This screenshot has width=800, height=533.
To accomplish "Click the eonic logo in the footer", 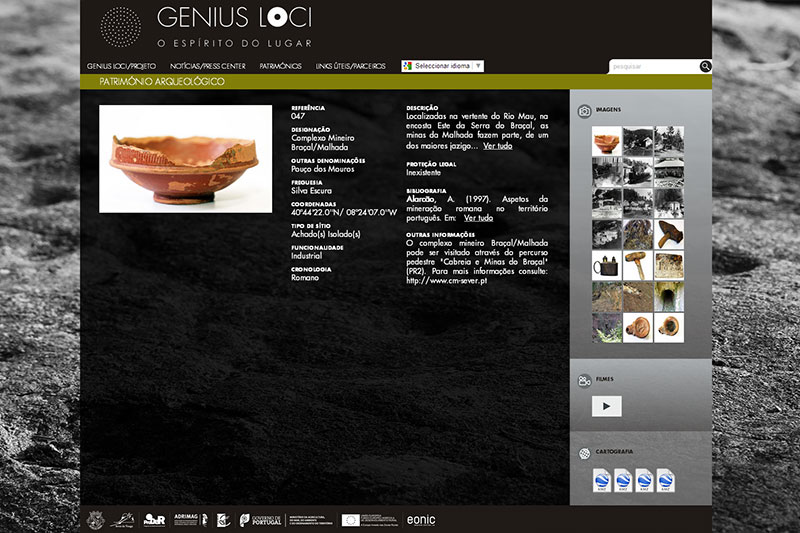I will click(421, 520).
